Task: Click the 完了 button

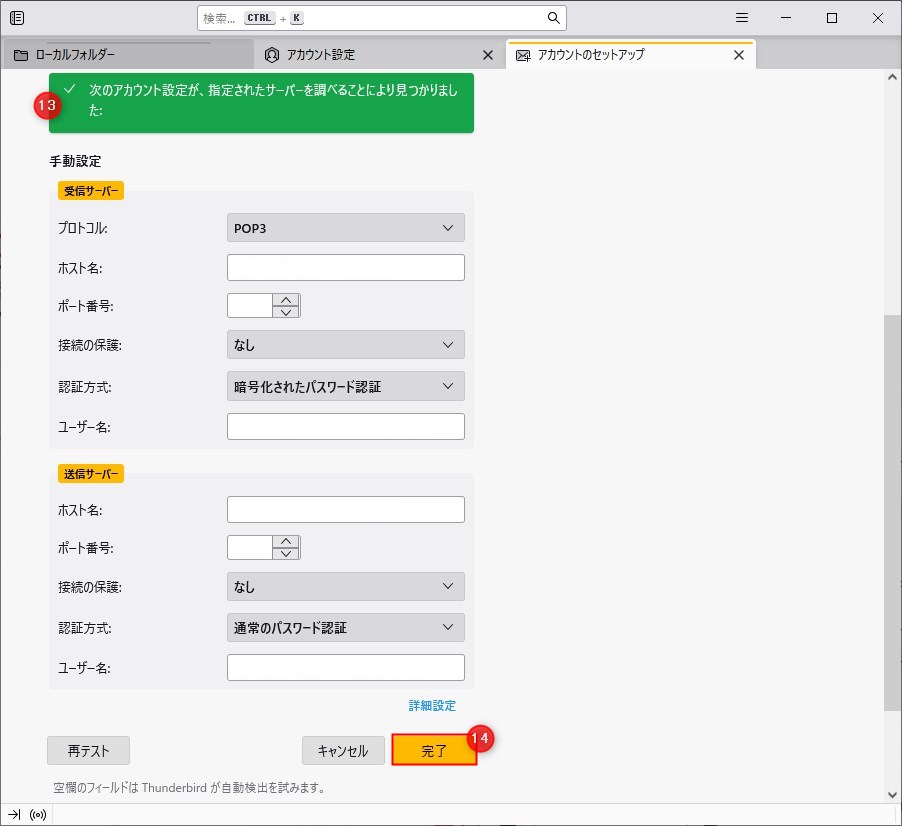Action: (x=434, y=750)
